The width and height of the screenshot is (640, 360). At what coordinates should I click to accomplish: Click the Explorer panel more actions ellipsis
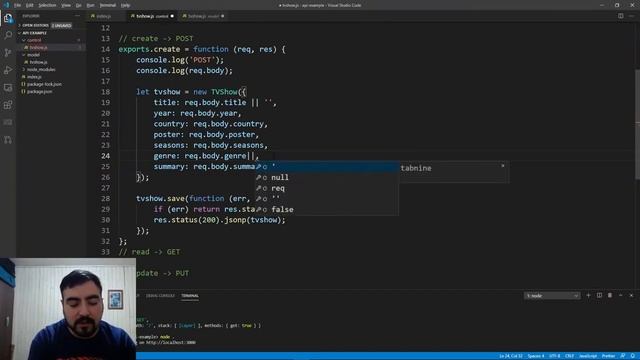pos(78,16)
